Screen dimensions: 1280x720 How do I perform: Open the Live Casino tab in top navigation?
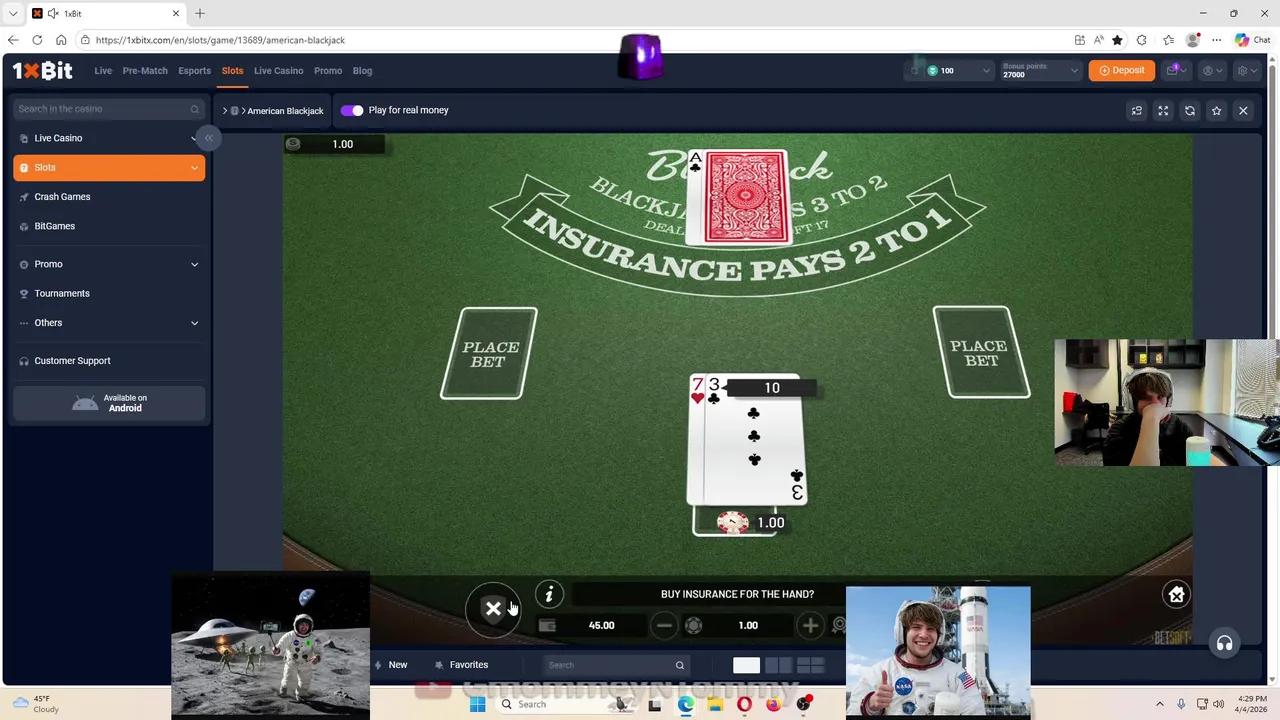(278, 71)
